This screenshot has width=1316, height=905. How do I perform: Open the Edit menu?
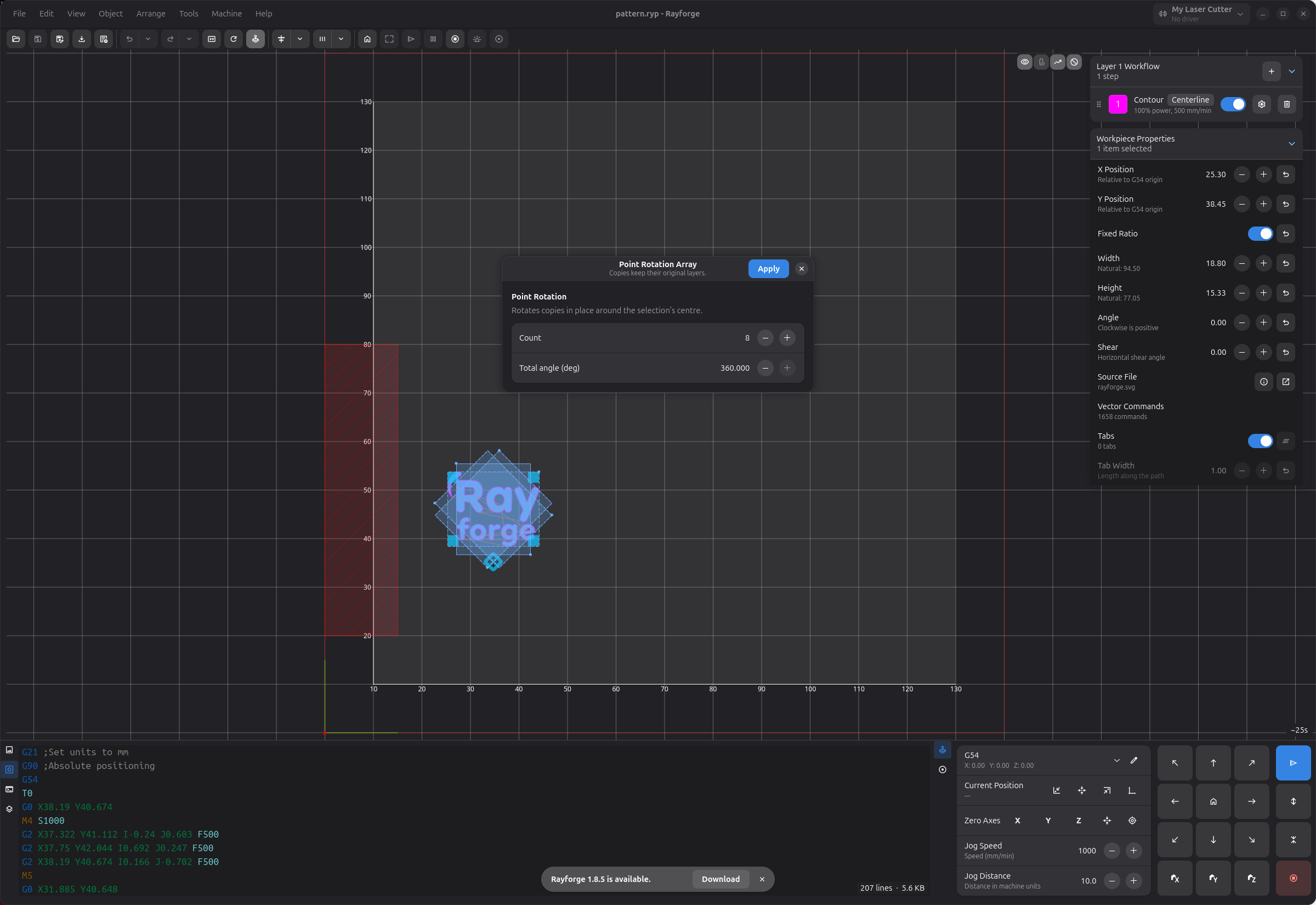47,14
